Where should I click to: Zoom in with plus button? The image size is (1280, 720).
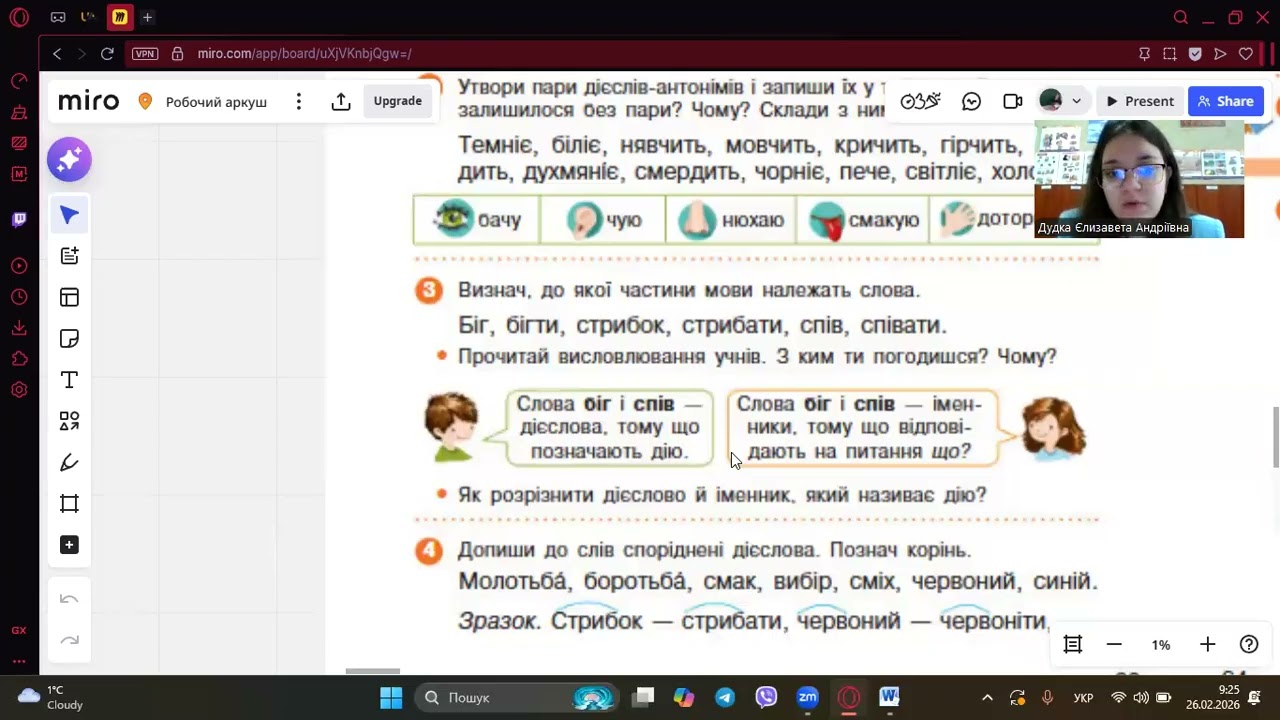click(x=1207, y=645)
